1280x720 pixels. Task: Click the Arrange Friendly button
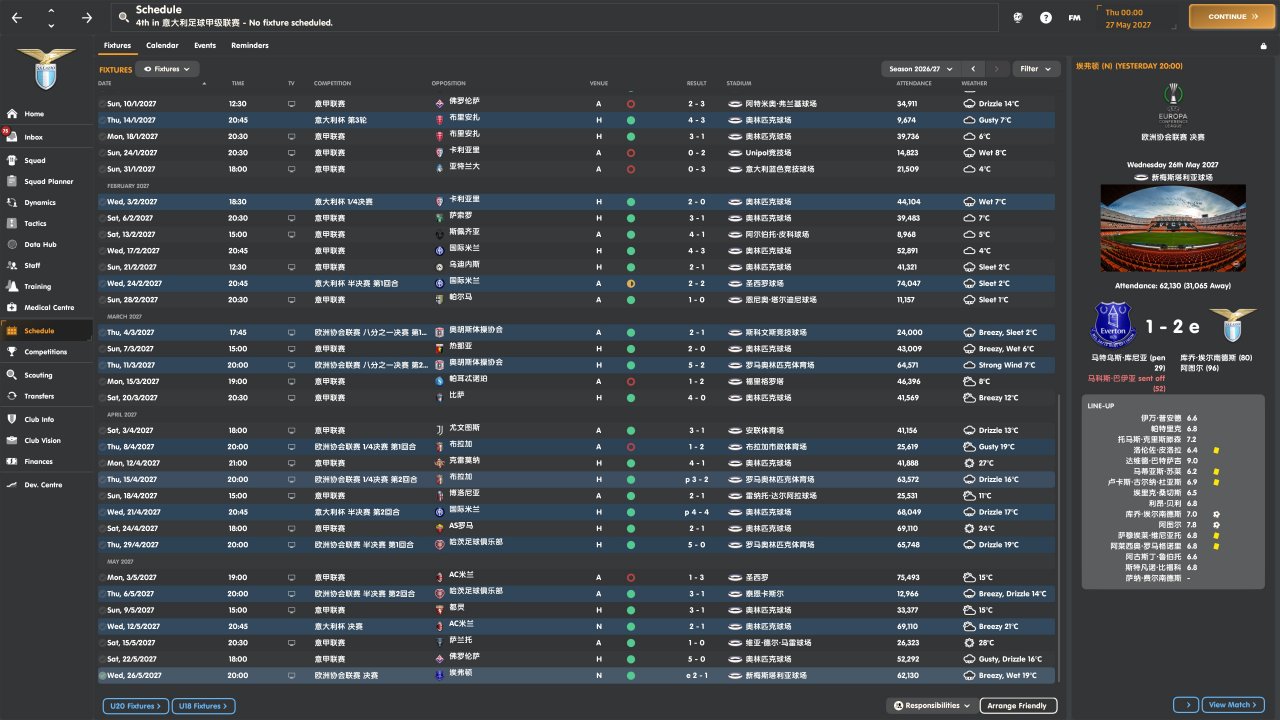(x=1017, y=706)
